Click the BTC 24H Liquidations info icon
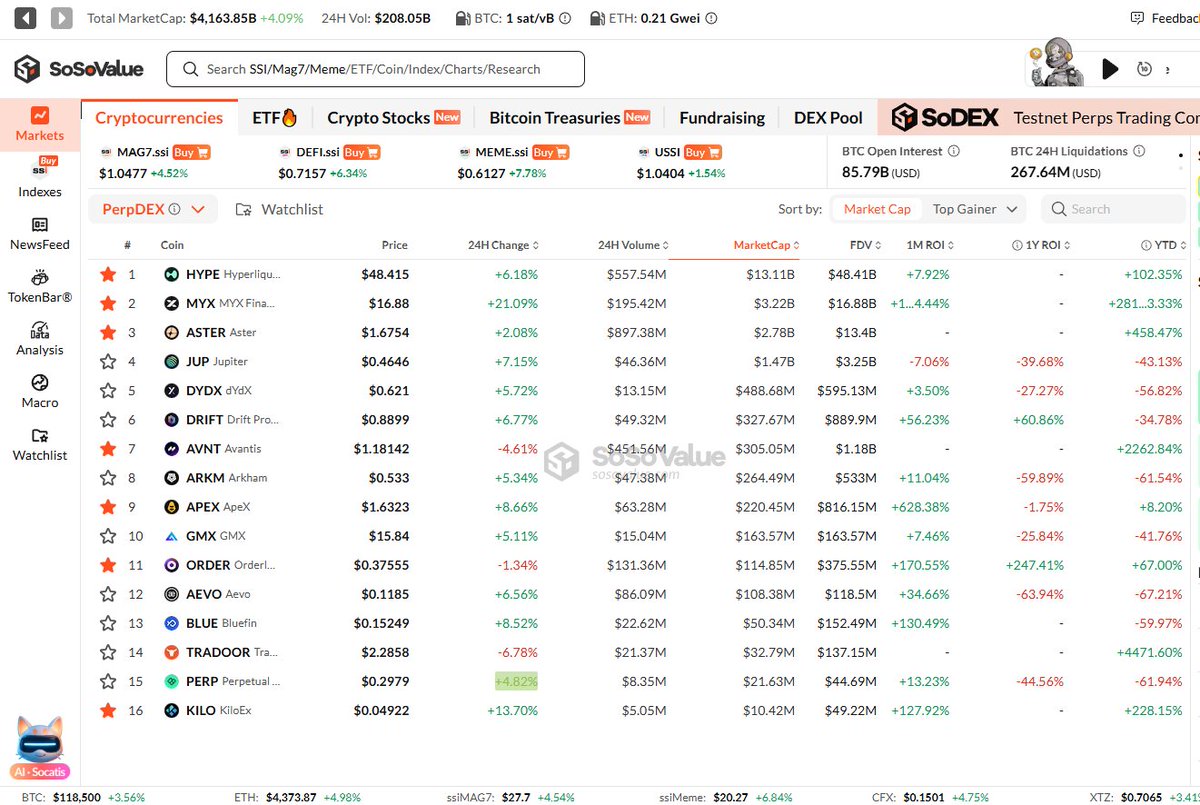 1138,151
